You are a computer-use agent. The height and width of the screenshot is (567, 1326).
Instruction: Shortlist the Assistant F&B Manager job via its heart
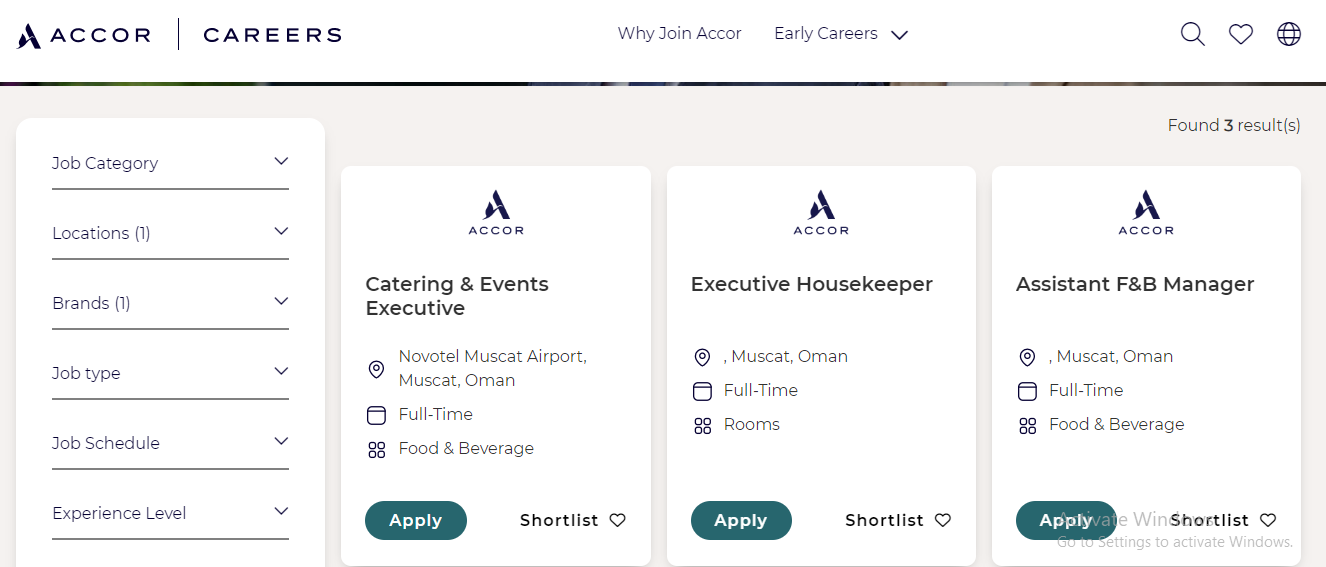(x=1268, y=520)
